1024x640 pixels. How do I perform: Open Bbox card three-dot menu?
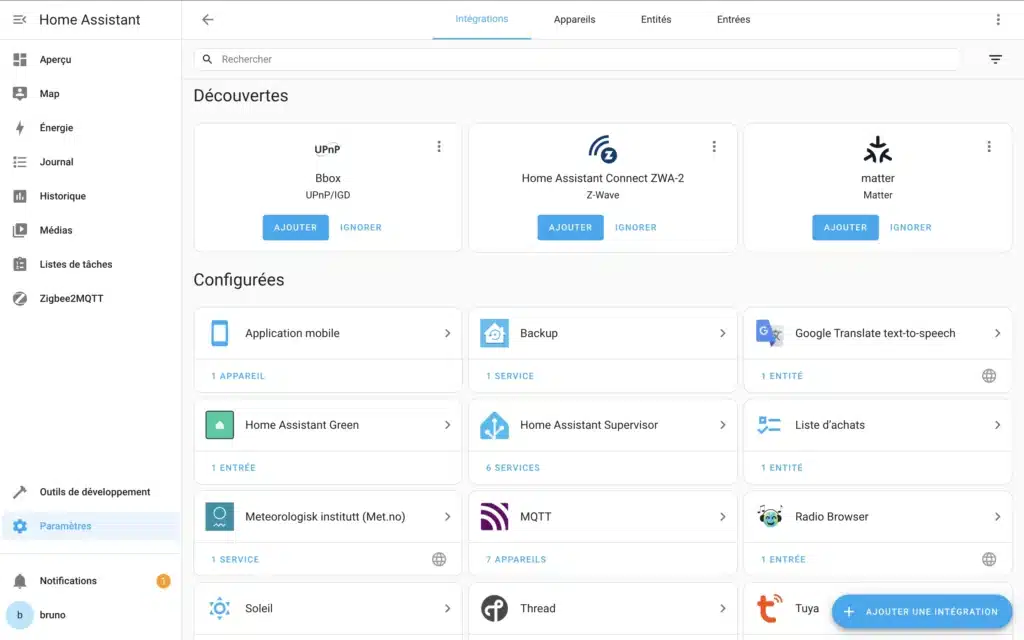(439, 147)
